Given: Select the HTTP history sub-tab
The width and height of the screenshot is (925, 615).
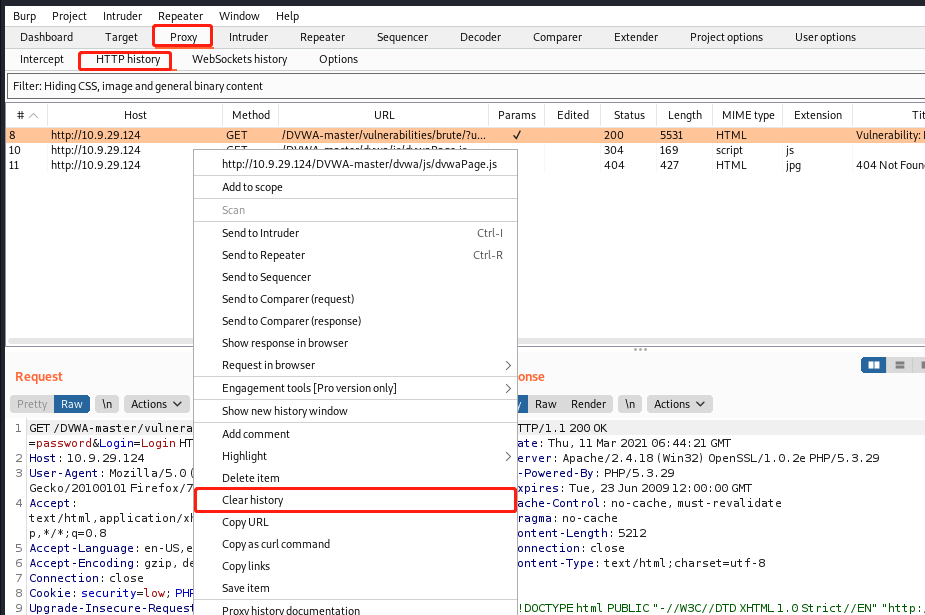Looking at the screenshot, I should pos(127,60).
